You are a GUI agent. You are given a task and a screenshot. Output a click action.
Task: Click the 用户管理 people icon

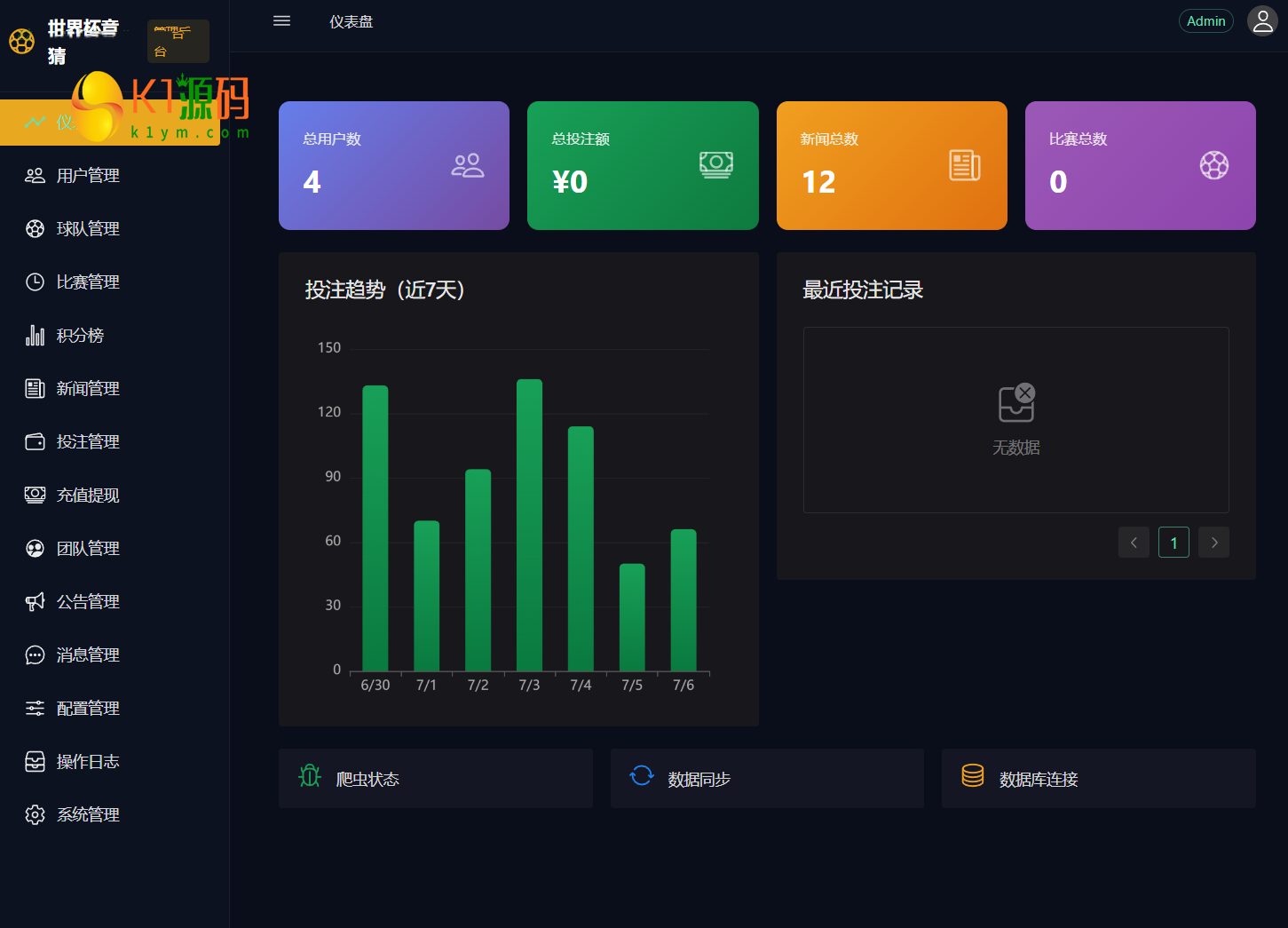35,176
